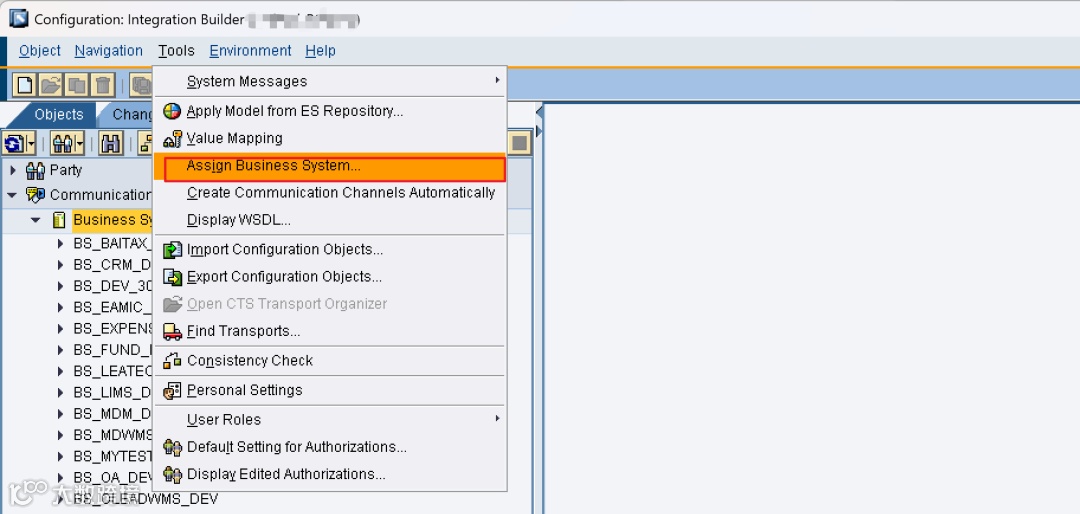Click the two-persons filter icon

click(62, 143)
